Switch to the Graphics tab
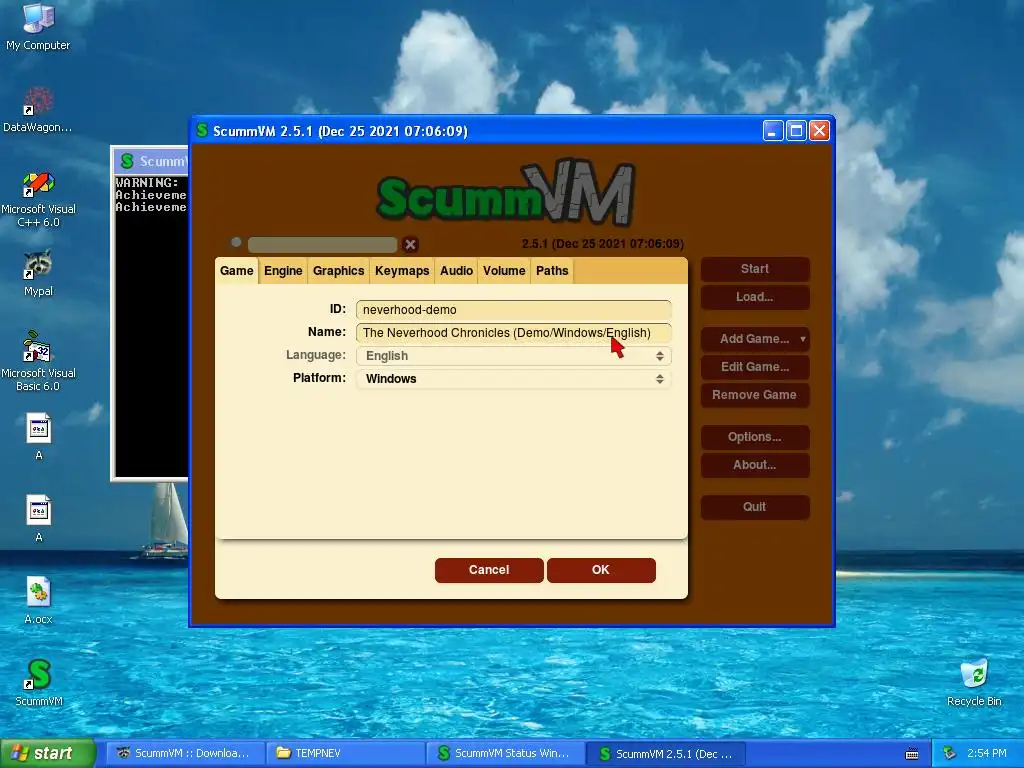Screen dimensions: 1024x768 pos(338,270)
